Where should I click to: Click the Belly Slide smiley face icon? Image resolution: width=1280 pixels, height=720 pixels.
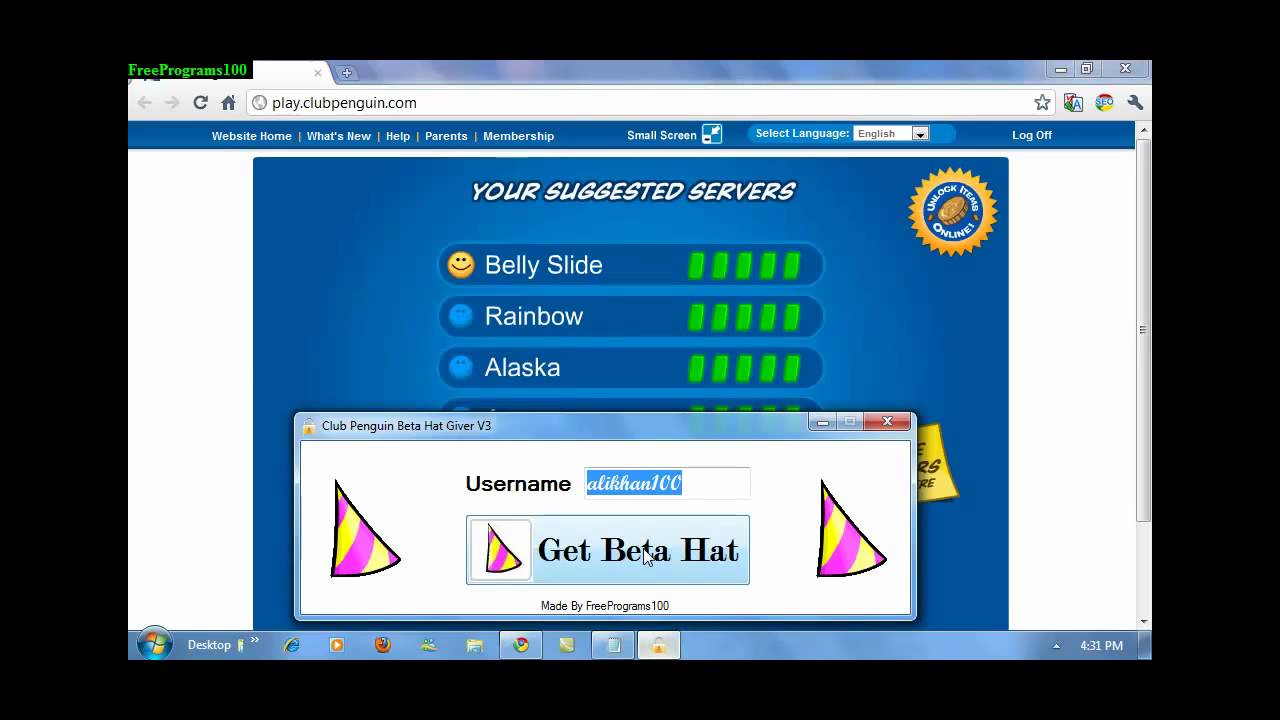[x=460, y=265]
